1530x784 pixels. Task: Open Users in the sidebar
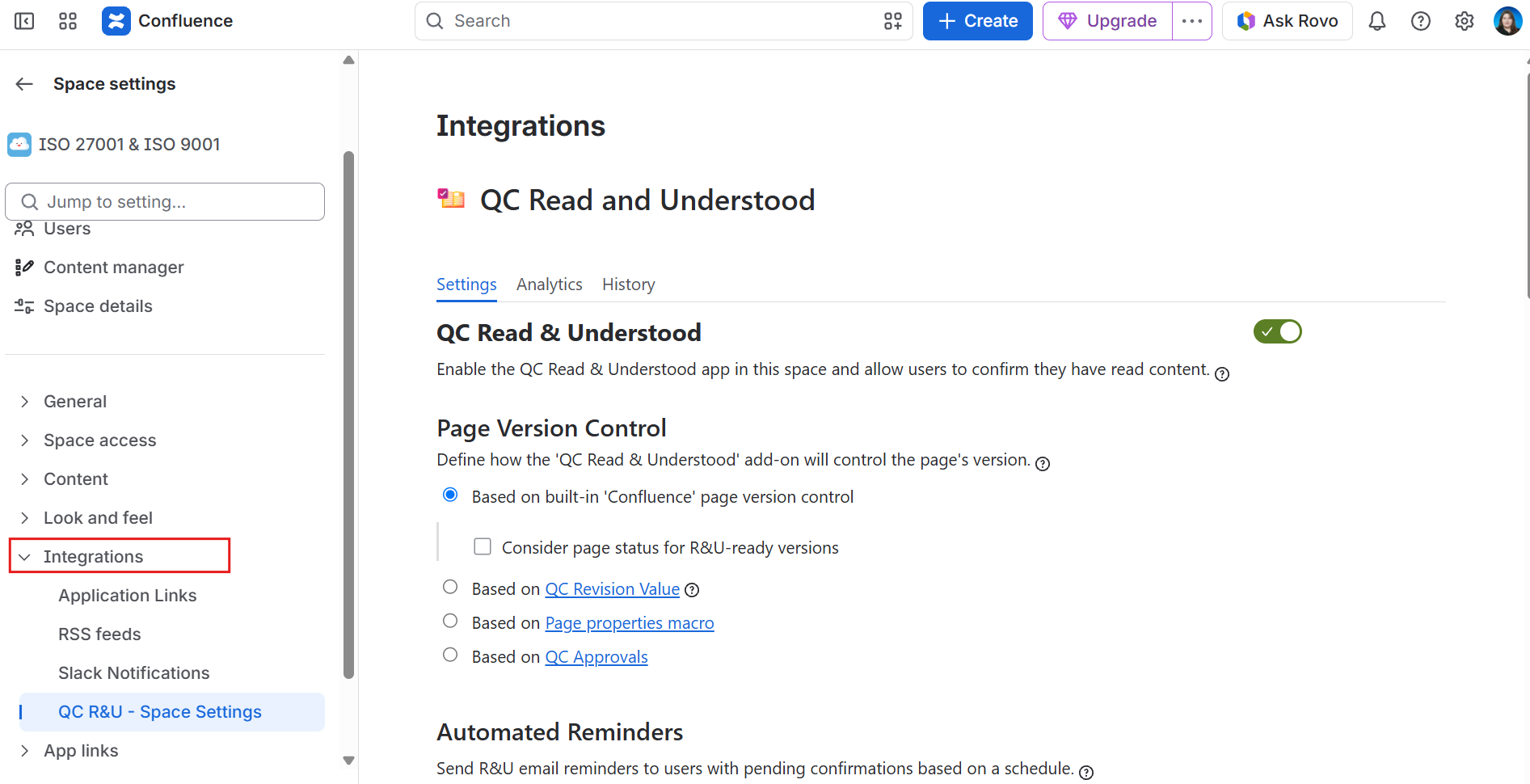pos(67,229)
